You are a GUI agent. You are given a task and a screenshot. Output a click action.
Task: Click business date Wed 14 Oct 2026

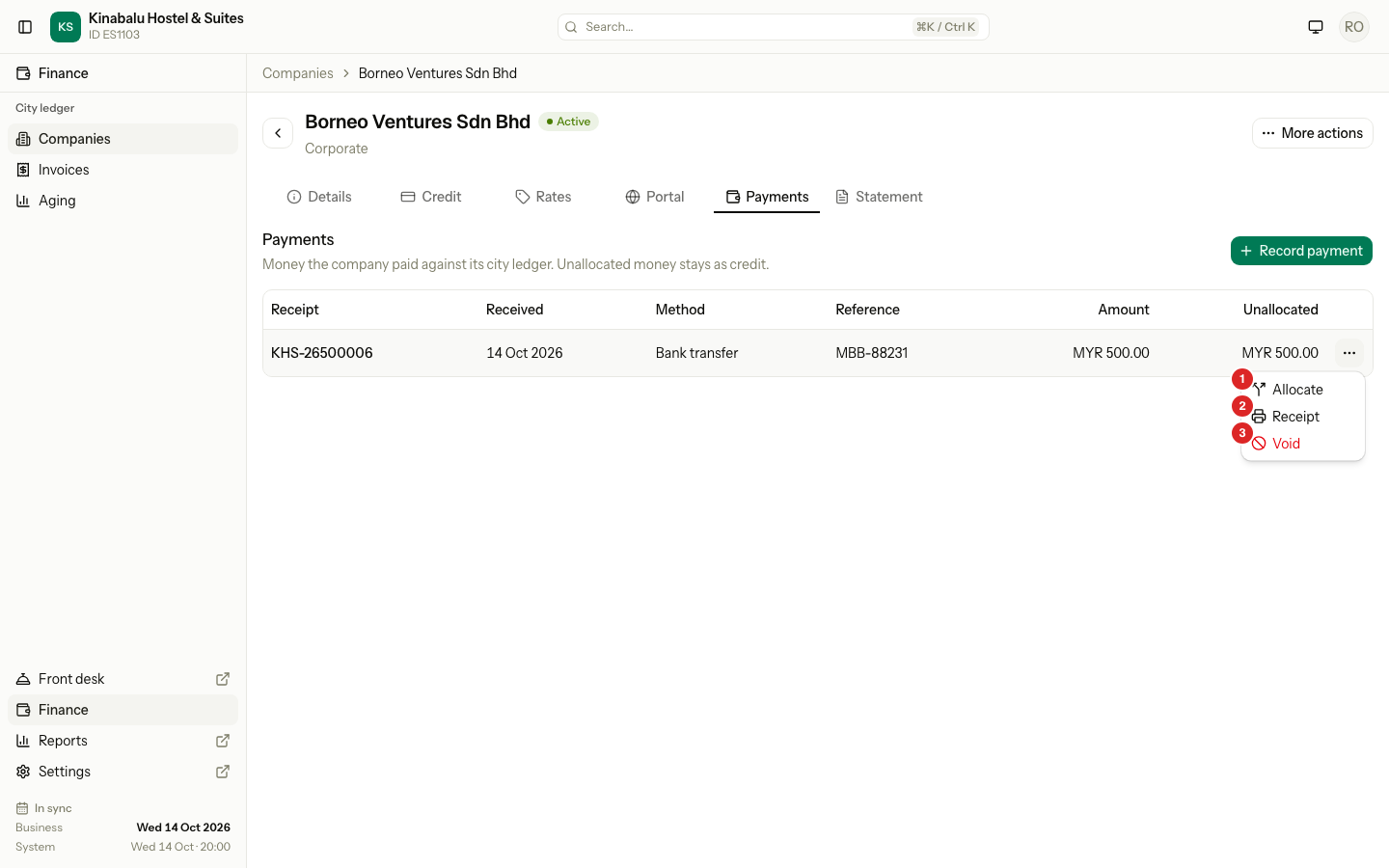coord(183,827)
